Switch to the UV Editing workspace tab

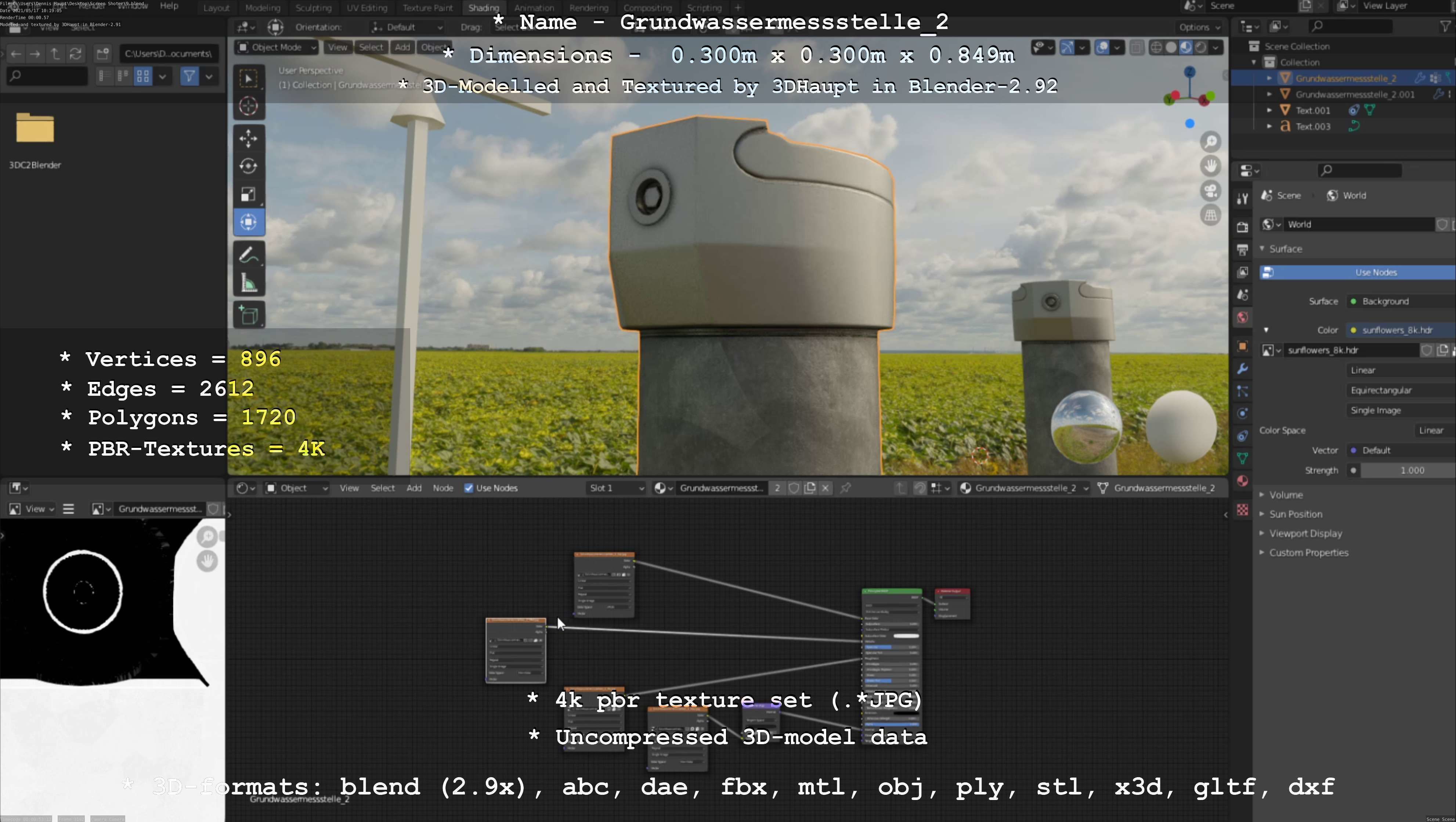tap(367, 8)
